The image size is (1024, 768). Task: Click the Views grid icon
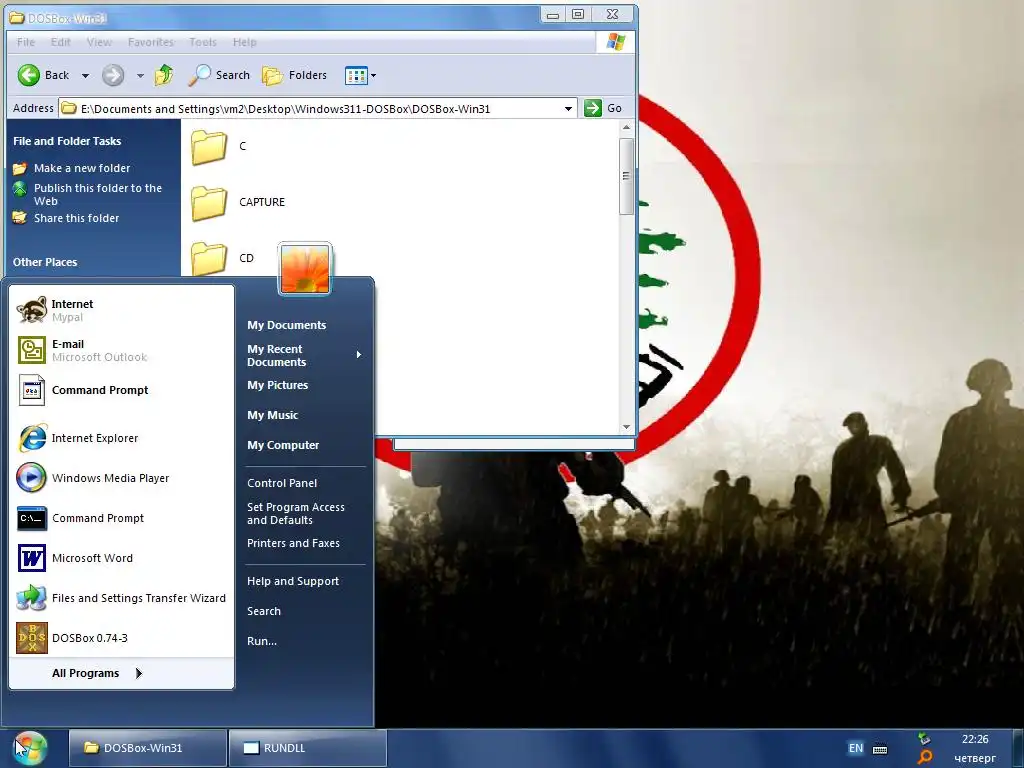click(356, 75)
